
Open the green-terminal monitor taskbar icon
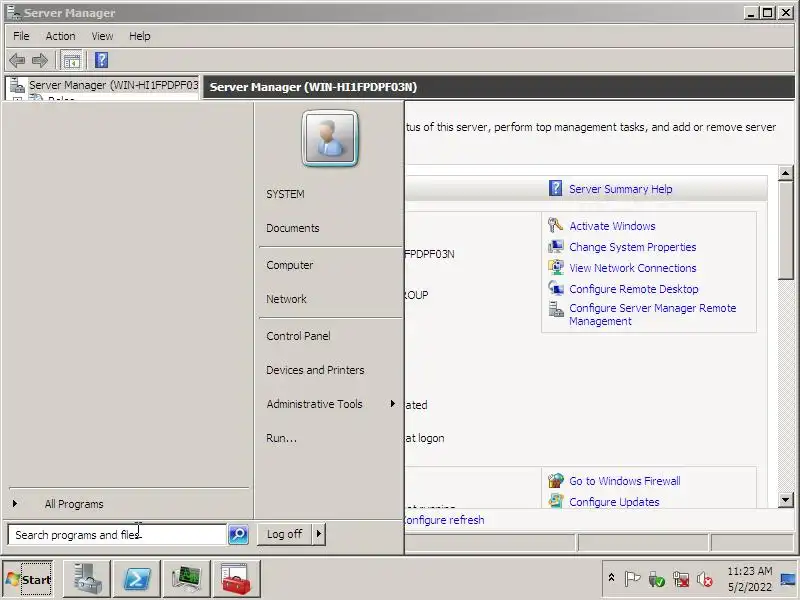pos(187,579)
